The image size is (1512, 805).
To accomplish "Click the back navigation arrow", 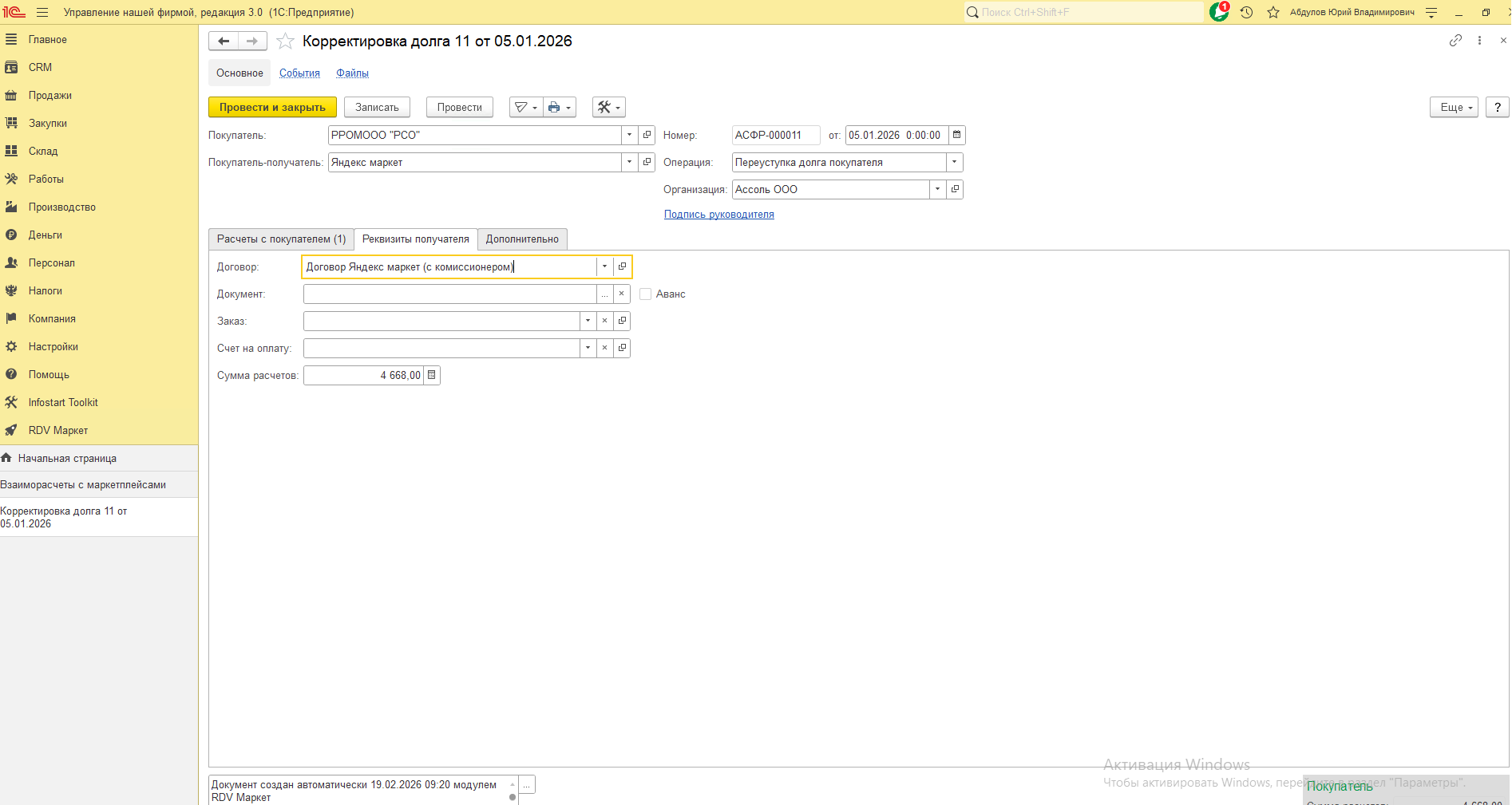I will coord(224,41).
